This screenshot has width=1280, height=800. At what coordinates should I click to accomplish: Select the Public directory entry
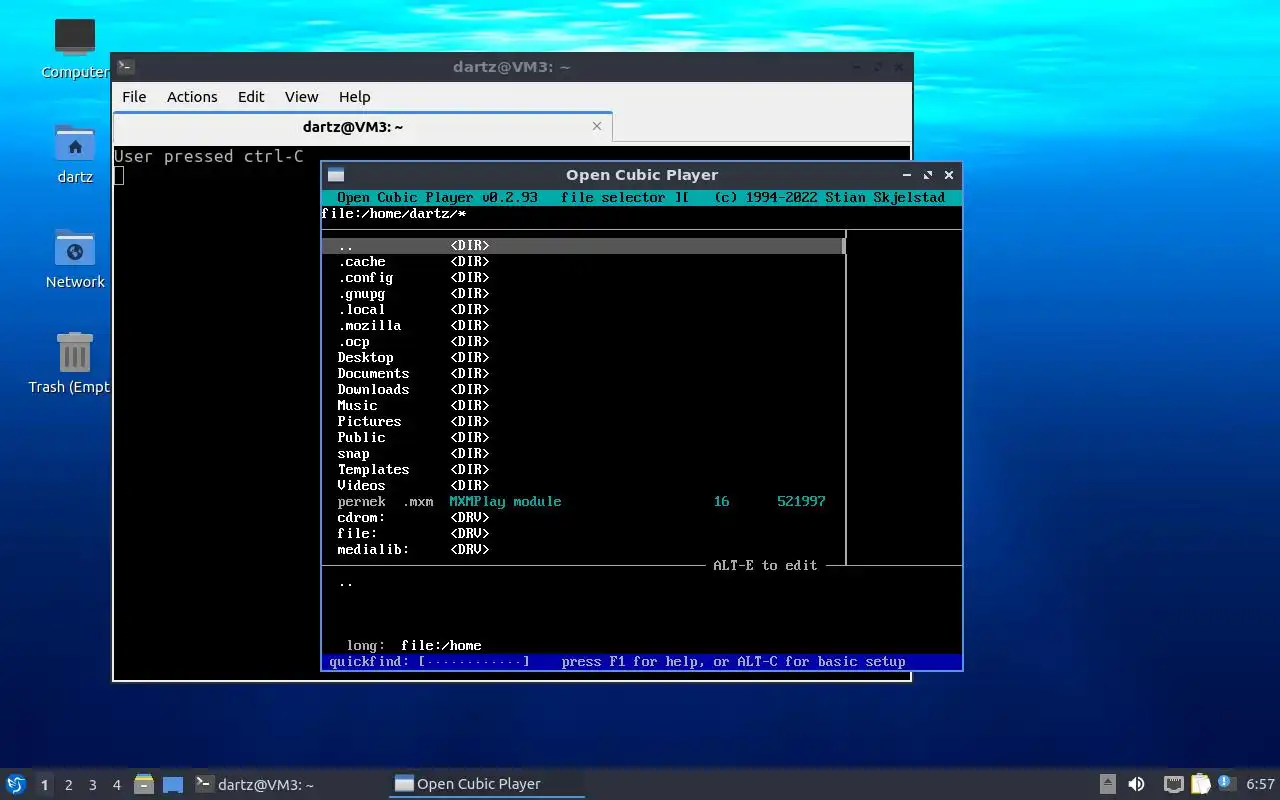click(x=583, y=438)
